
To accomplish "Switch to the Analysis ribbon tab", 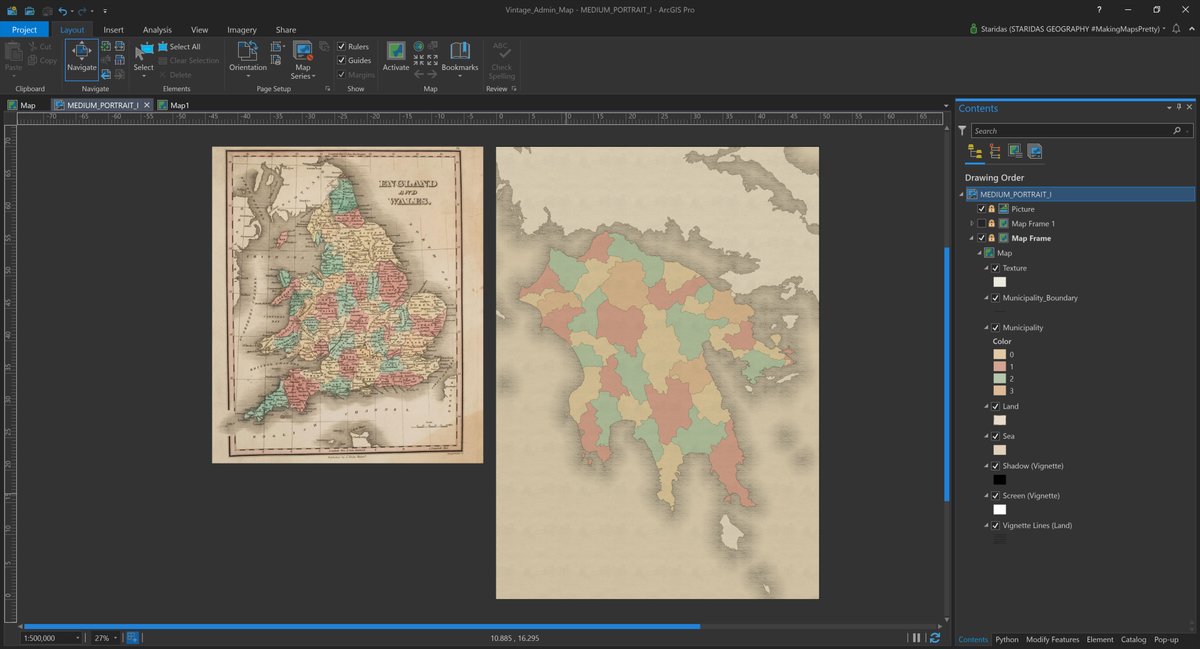I will (x=157, y=30).
